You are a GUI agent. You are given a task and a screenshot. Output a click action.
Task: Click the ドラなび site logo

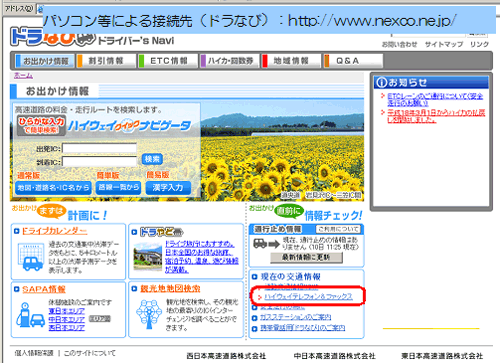tap(53, 37)
